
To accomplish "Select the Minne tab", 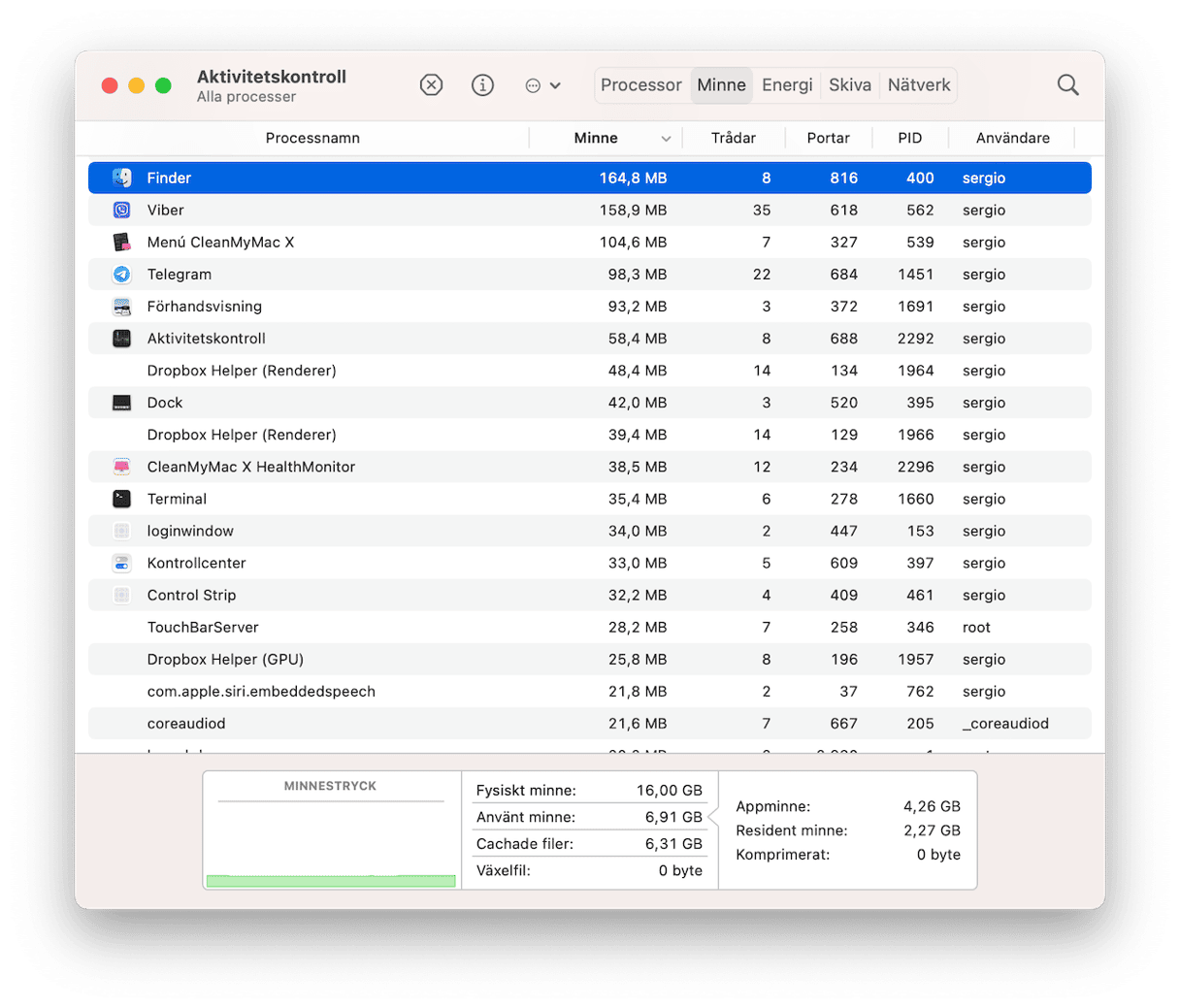I will coord(721,85).
